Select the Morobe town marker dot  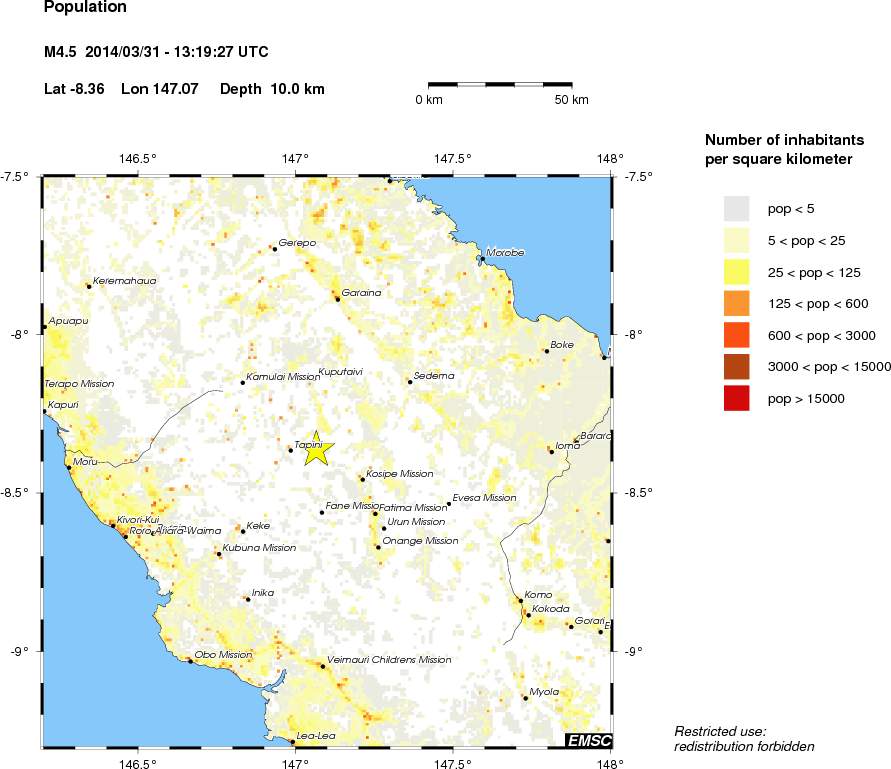[482, 259]
